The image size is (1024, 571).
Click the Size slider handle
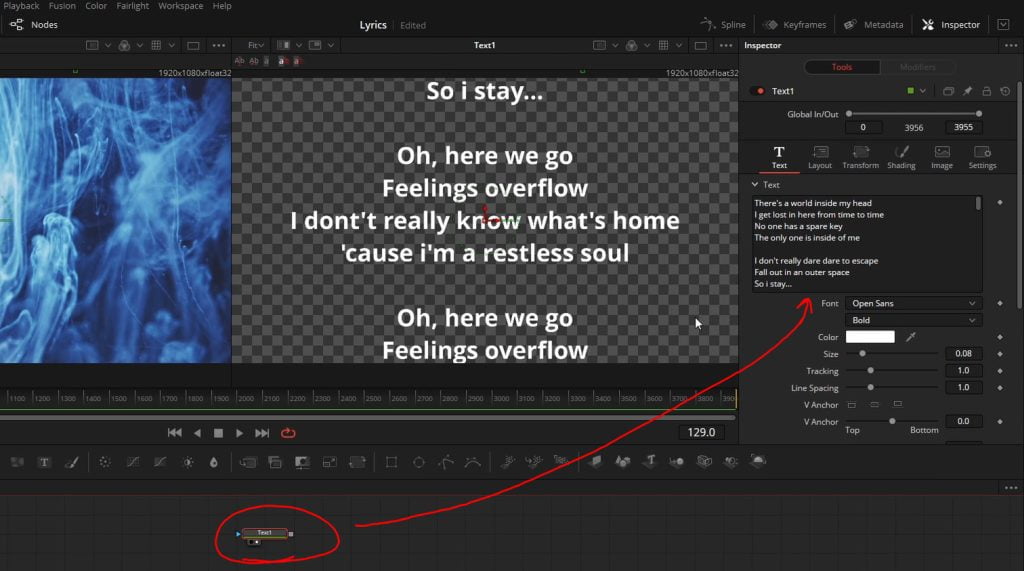click(862, 353)
